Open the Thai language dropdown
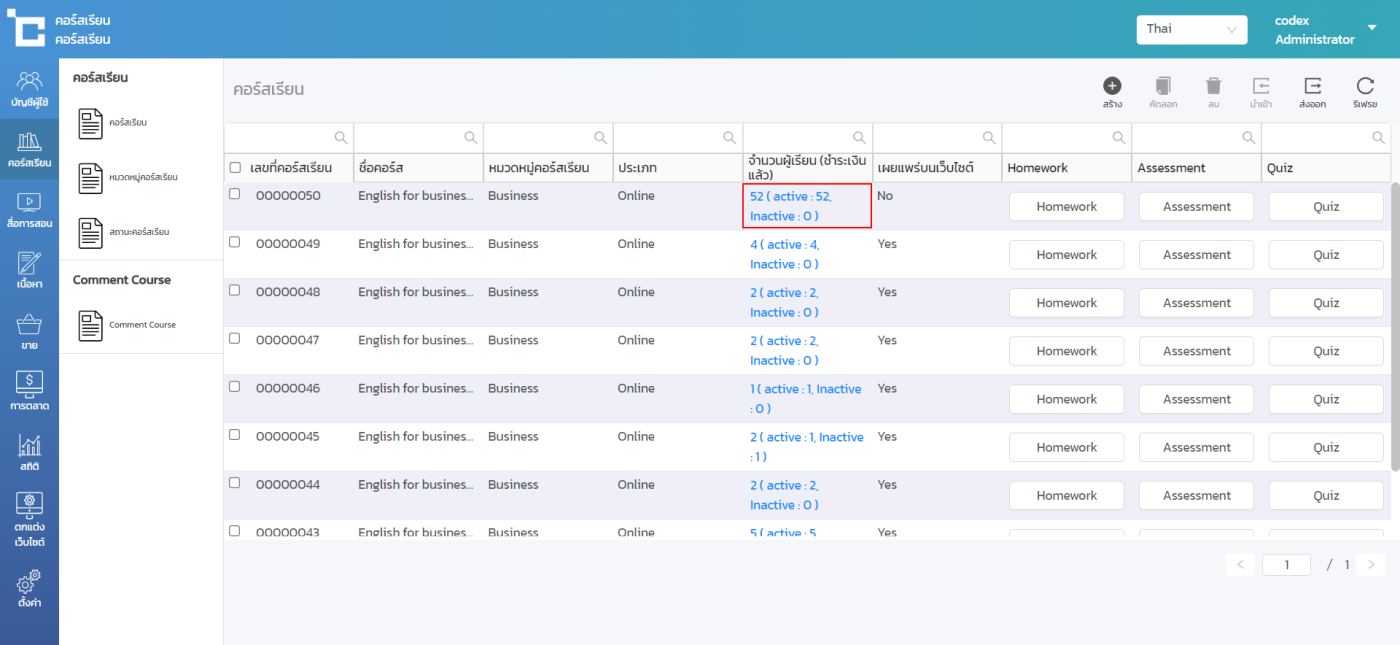 click(x=1191, y=29)
